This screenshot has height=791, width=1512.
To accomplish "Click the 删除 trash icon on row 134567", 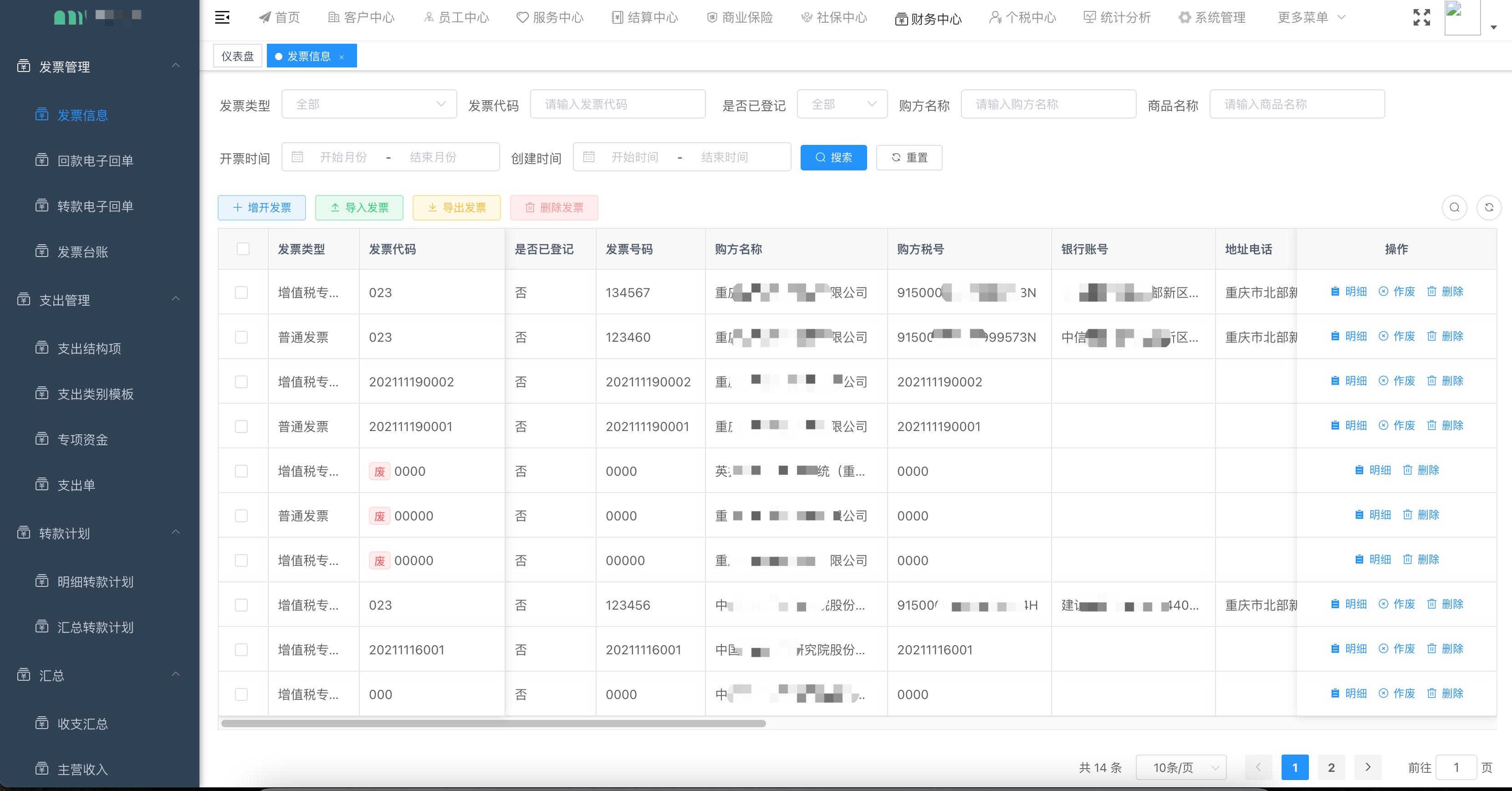I will [1433, 291].
